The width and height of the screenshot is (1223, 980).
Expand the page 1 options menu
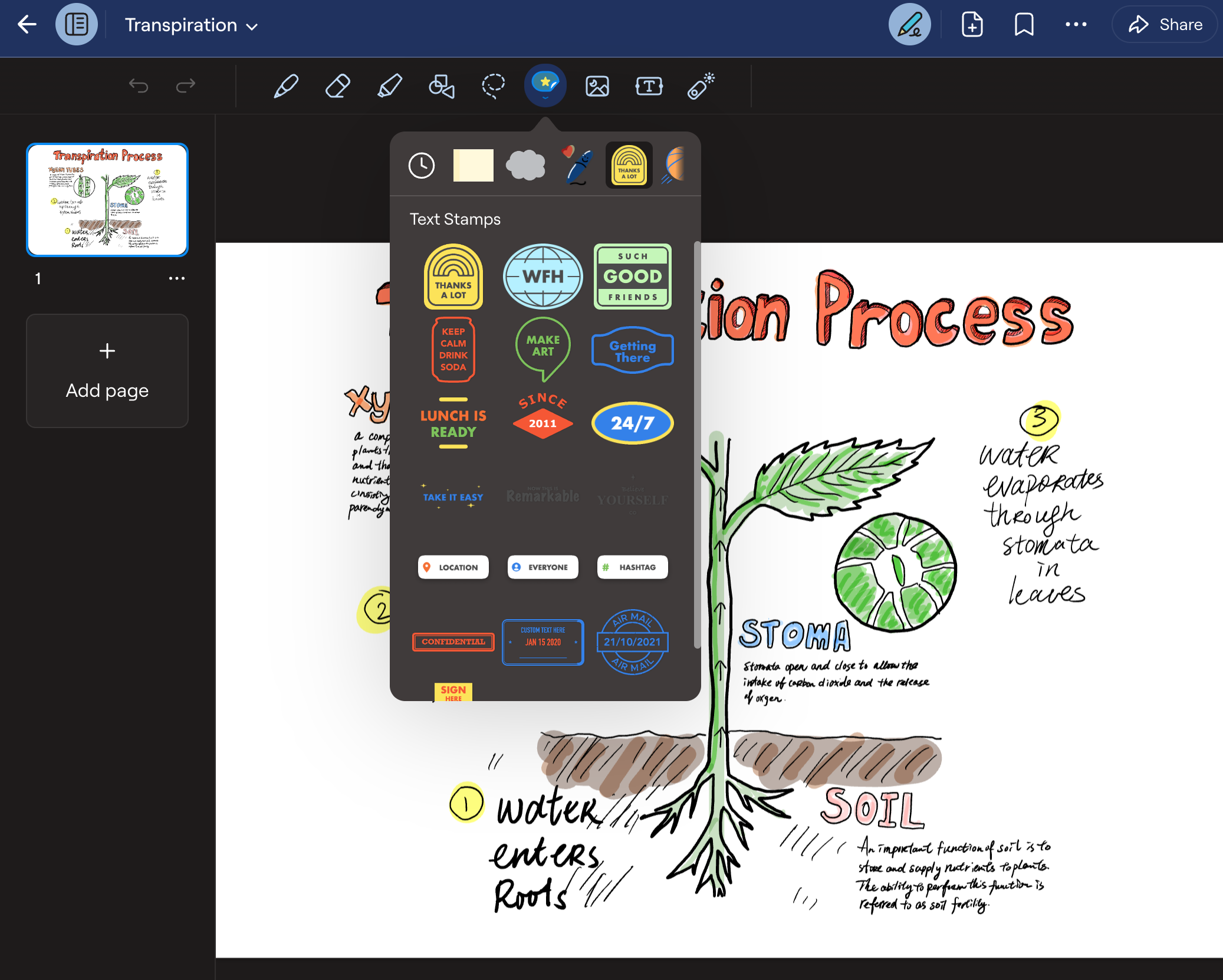[176, 278]
